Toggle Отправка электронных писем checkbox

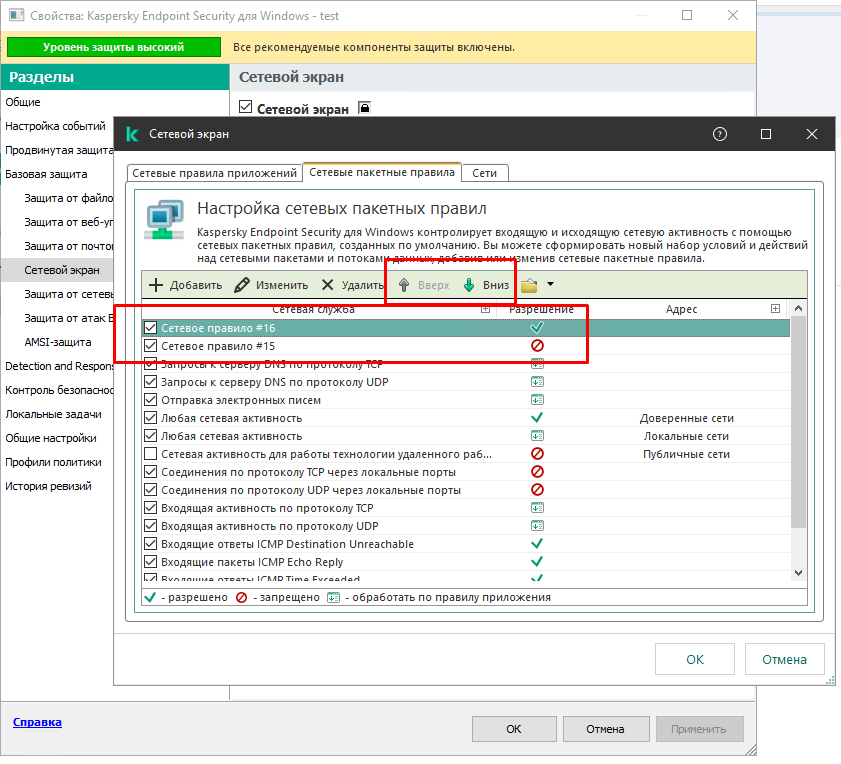(151, 400)
